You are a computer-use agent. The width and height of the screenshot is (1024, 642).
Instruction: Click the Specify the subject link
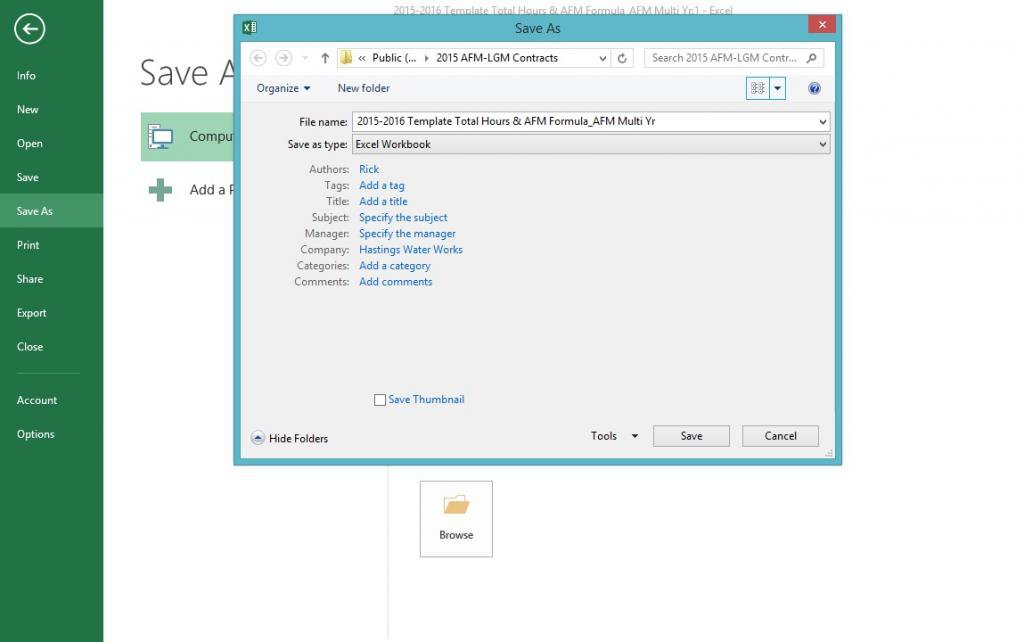(x=402, y=217)
